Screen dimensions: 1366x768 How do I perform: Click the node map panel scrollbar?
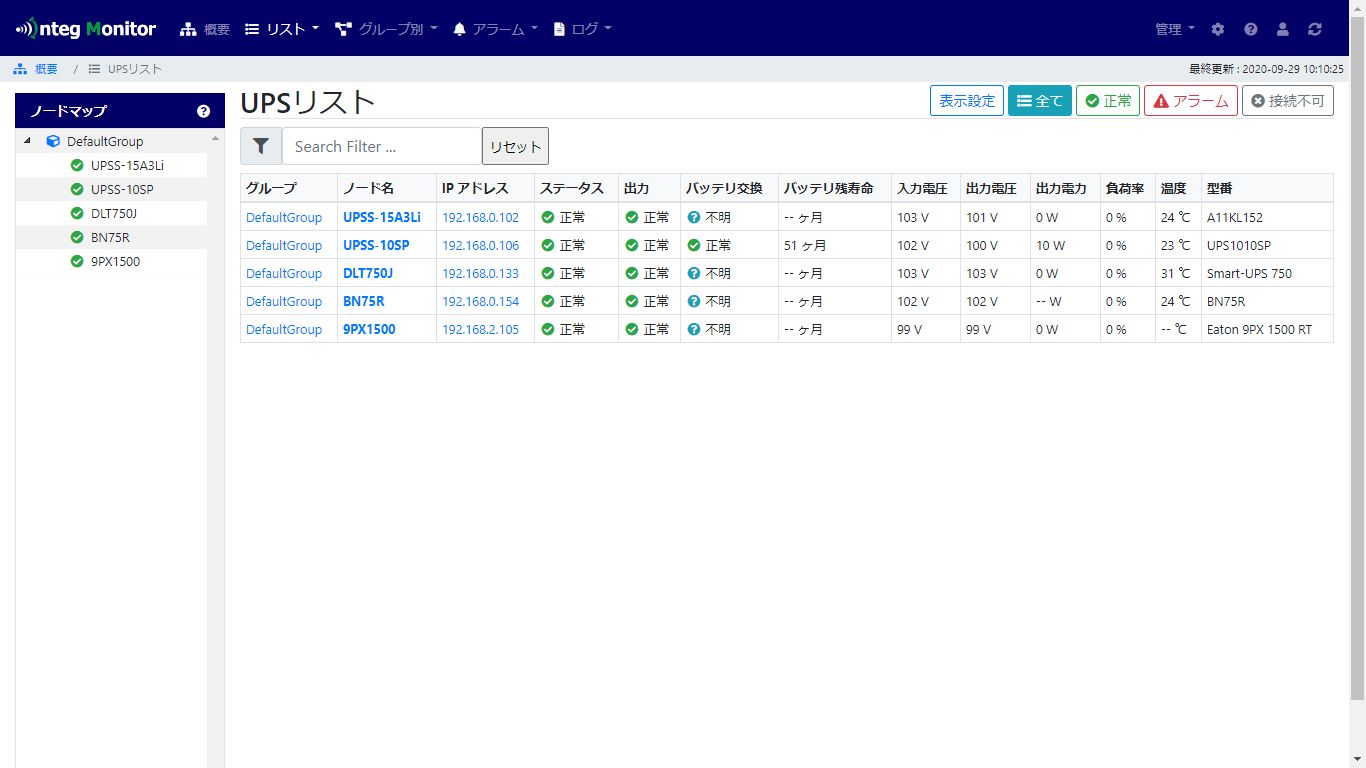click(216, 448)
